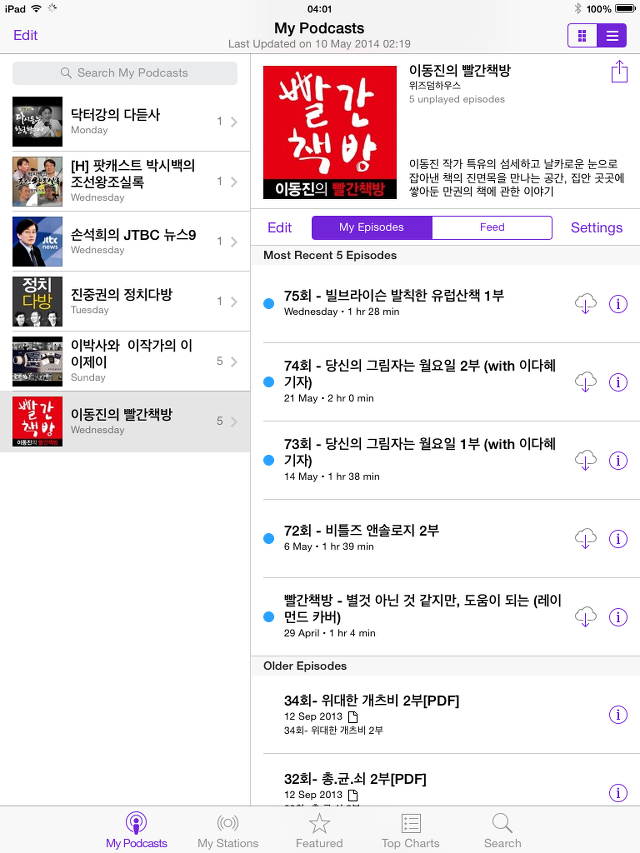Viewport: 640px width, 853px height.
Task: Tap 정치다방 artwork thumbnail
Action: [38, 301]
